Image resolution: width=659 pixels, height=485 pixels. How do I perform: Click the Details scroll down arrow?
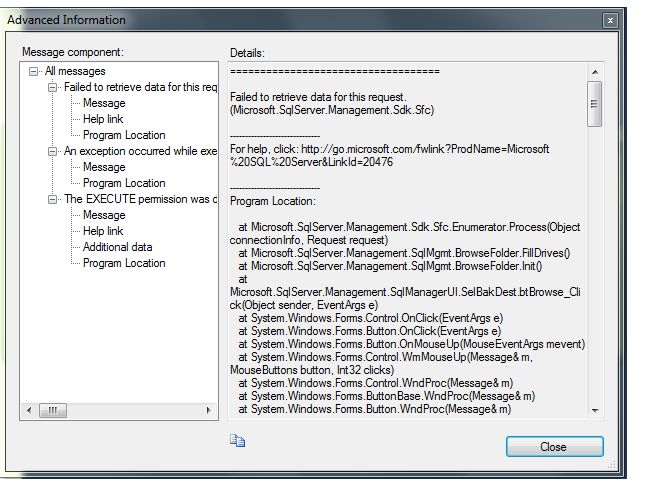coord(595,410)
